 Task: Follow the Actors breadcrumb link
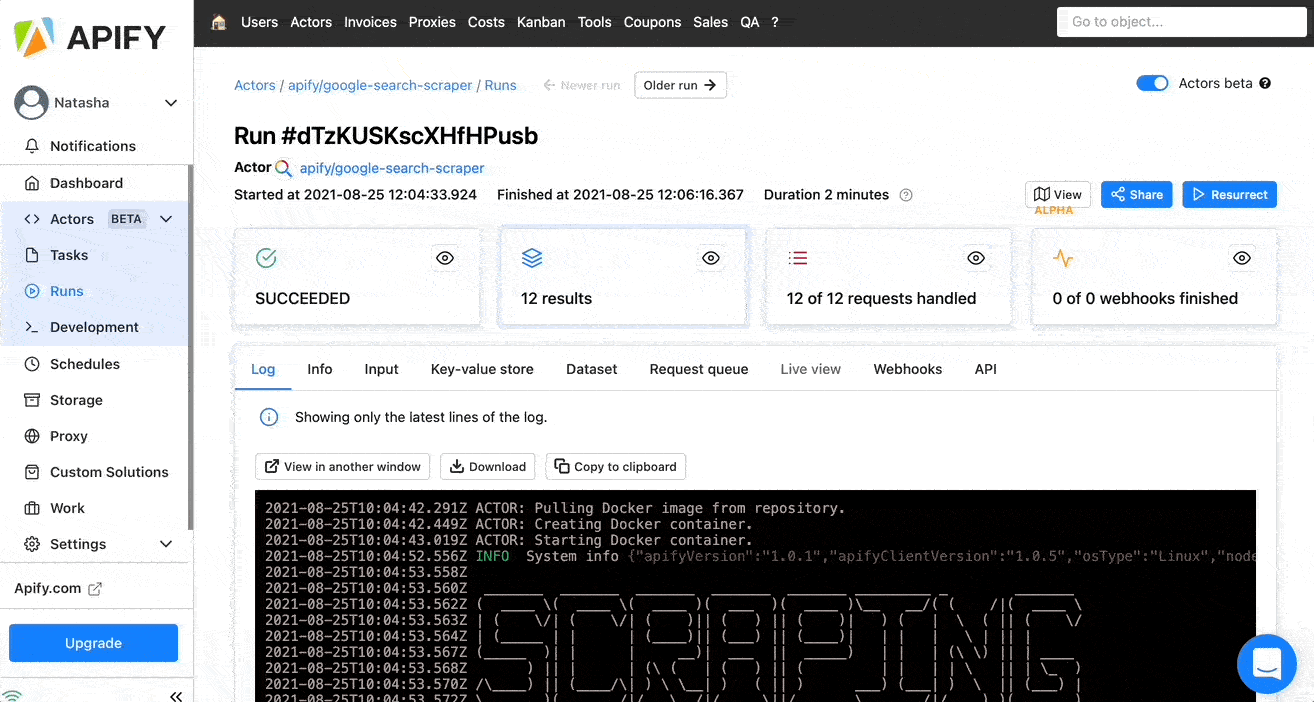(x=254, y=85)
